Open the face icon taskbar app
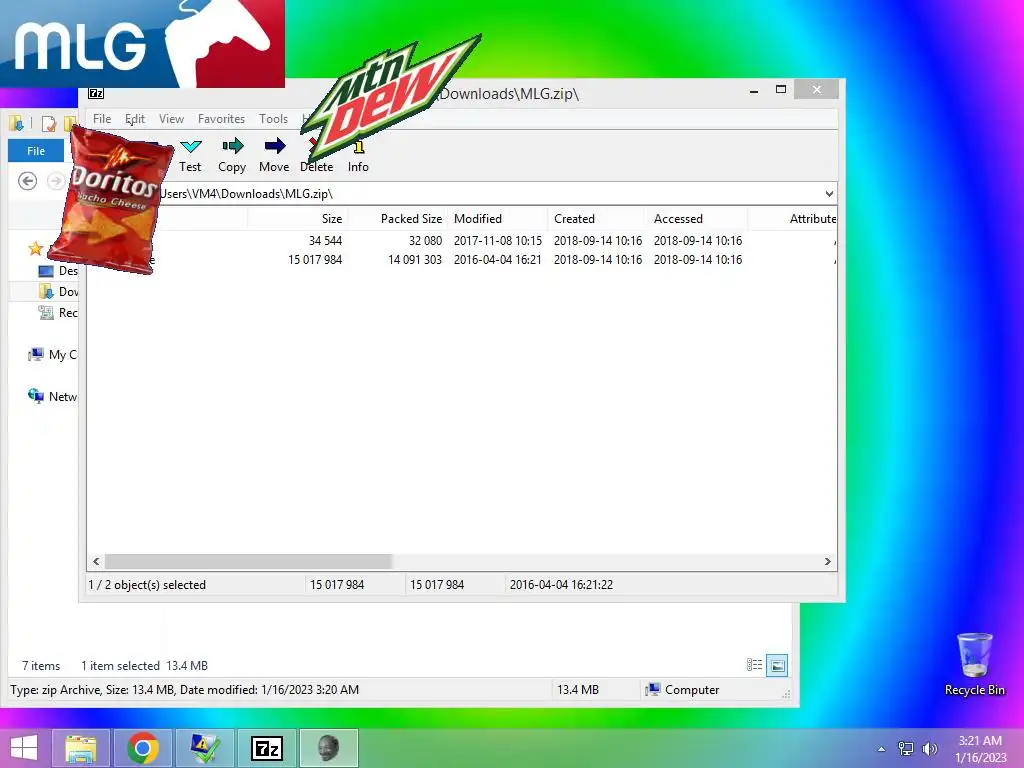The width and height of the screenshot is (1024, 768). (x=329, y=748)
